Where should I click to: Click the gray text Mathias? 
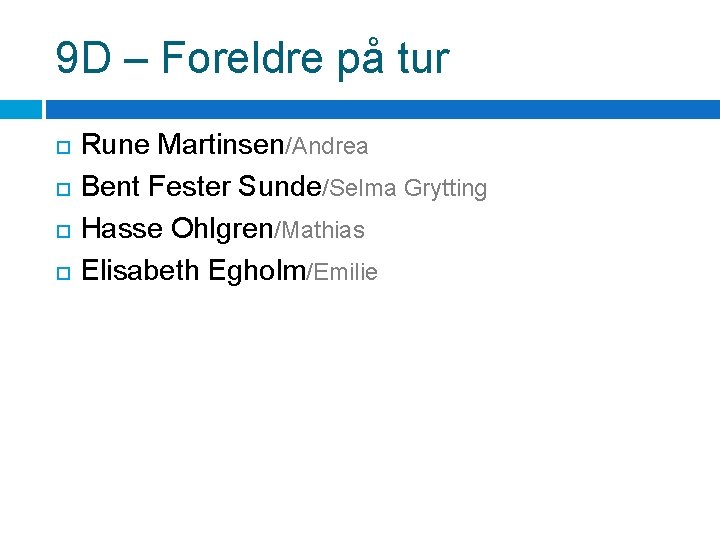pos(323,230)
